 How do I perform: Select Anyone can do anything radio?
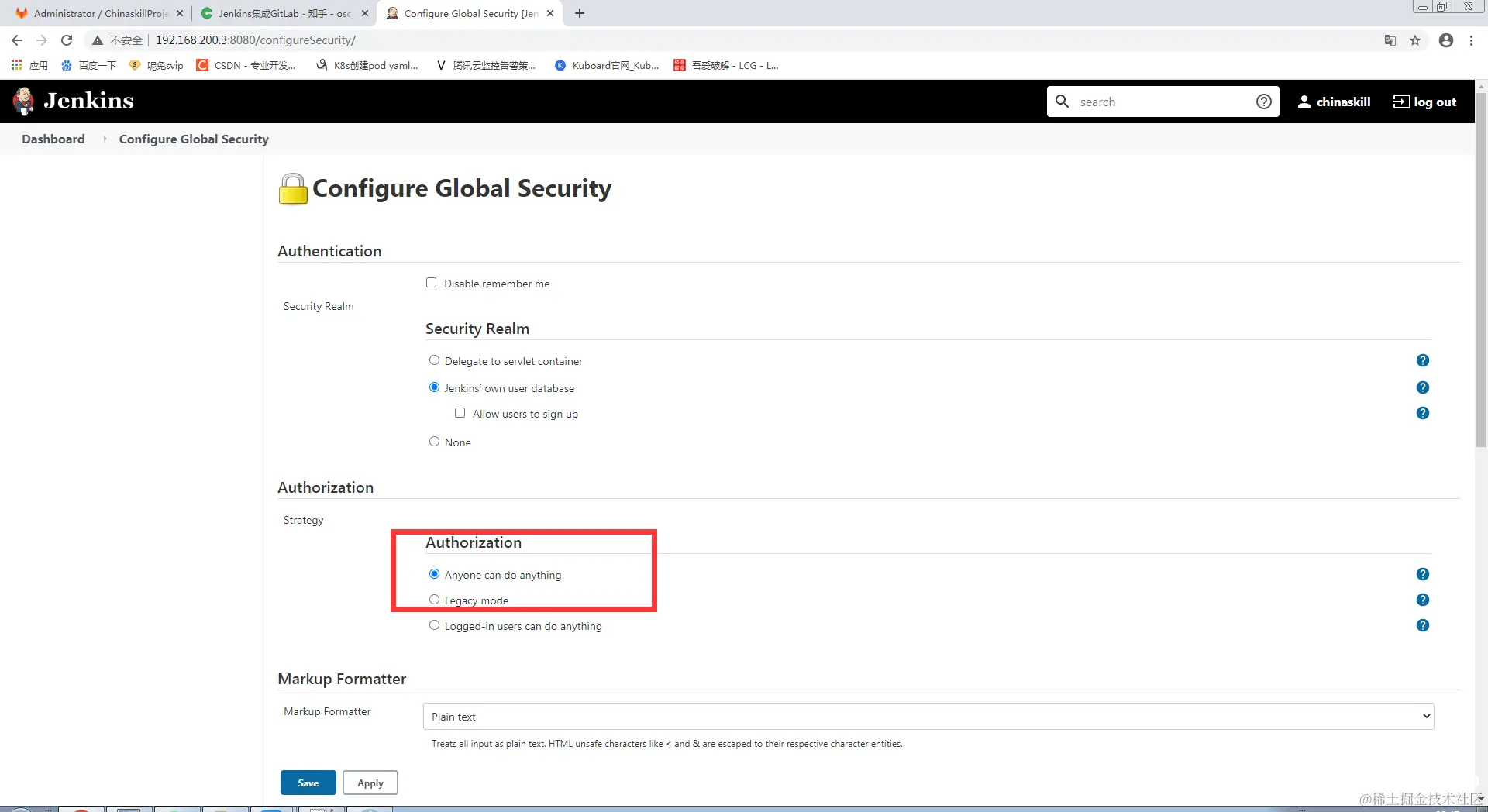434,574
